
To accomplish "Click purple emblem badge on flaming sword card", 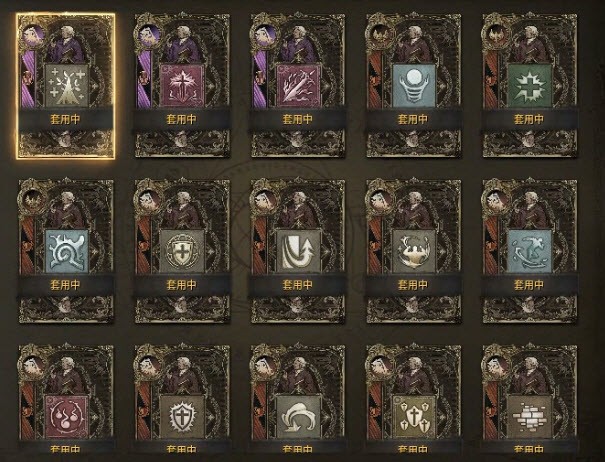I will 265,36.
